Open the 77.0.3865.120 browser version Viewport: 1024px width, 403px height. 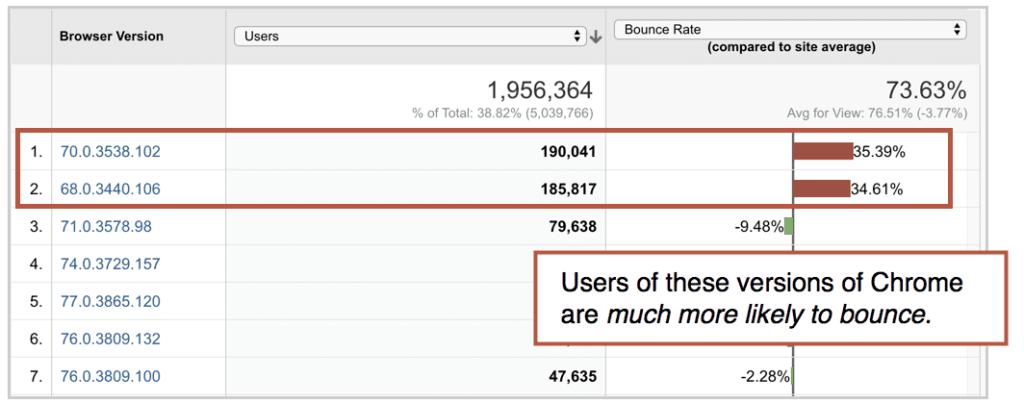click(x=110, y=301)
